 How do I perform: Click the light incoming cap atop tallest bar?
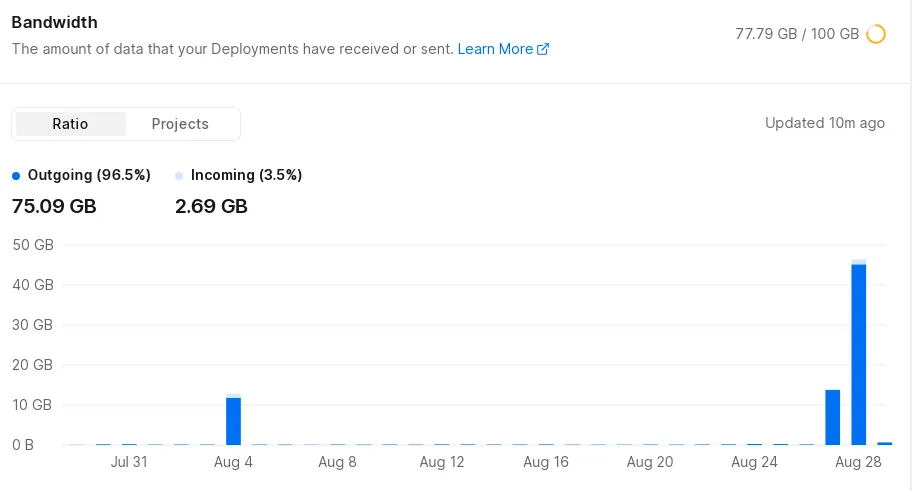click(x=858, y=262)
